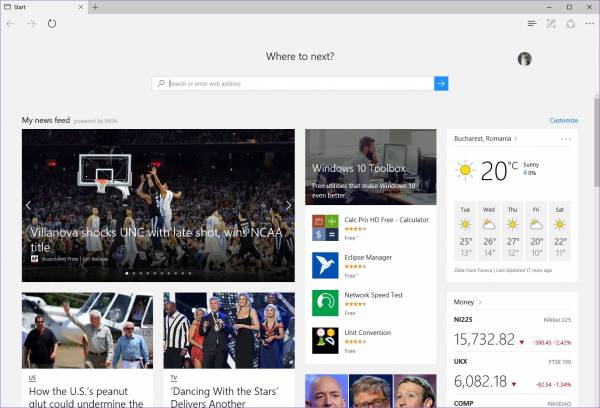Open the tech billionaires photo story
This screenshot has height=408, width=600.
click(370, 391)
